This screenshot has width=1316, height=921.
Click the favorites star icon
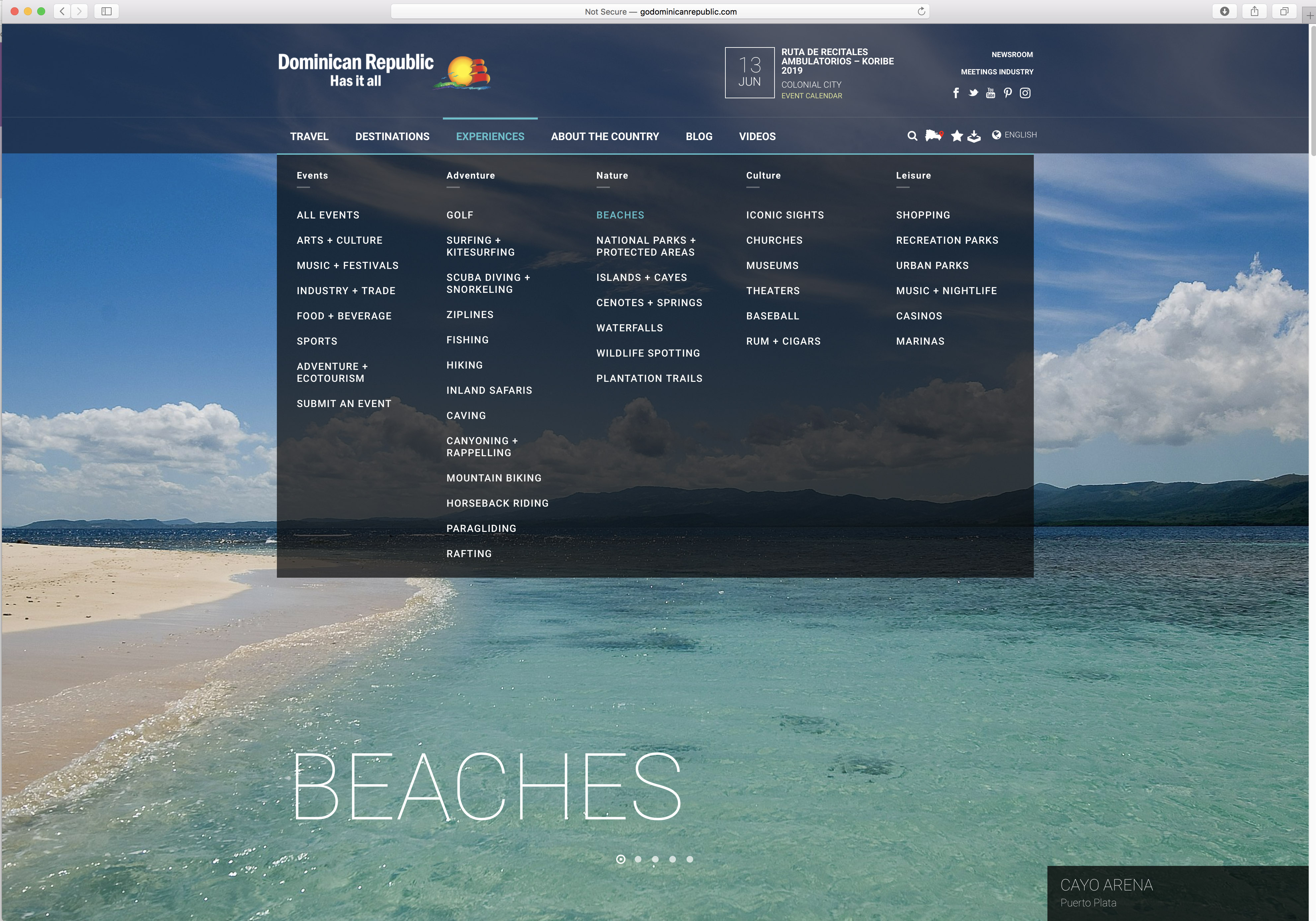[956, 136]
